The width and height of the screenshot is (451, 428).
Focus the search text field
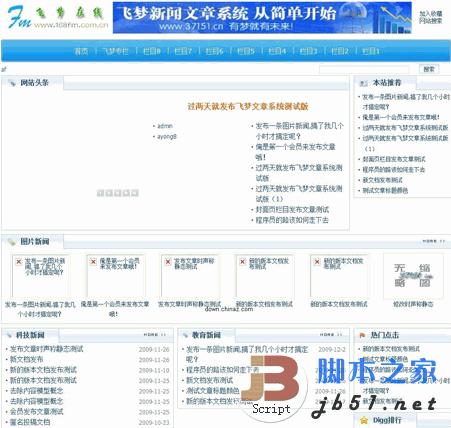pyautogui.click(x=364, y=69)
